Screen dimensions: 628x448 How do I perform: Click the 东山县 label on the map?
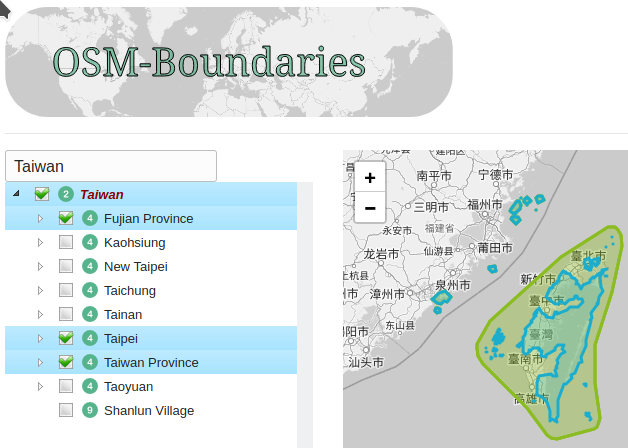click(400, 325)
